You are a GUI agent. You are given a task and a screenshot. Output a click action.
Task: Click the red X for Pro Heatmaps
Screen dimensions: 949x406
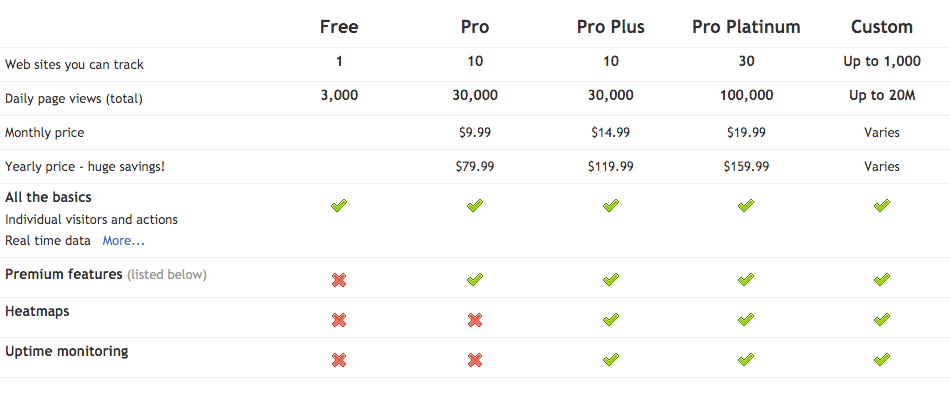(475, 320)
